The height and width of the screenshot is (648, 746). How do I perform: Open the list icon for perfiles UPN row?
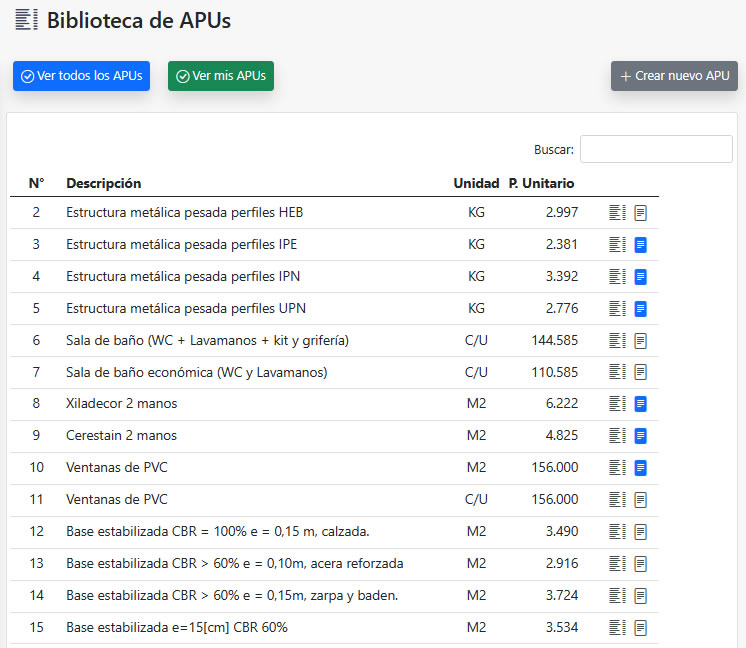(x=617, y=308)
